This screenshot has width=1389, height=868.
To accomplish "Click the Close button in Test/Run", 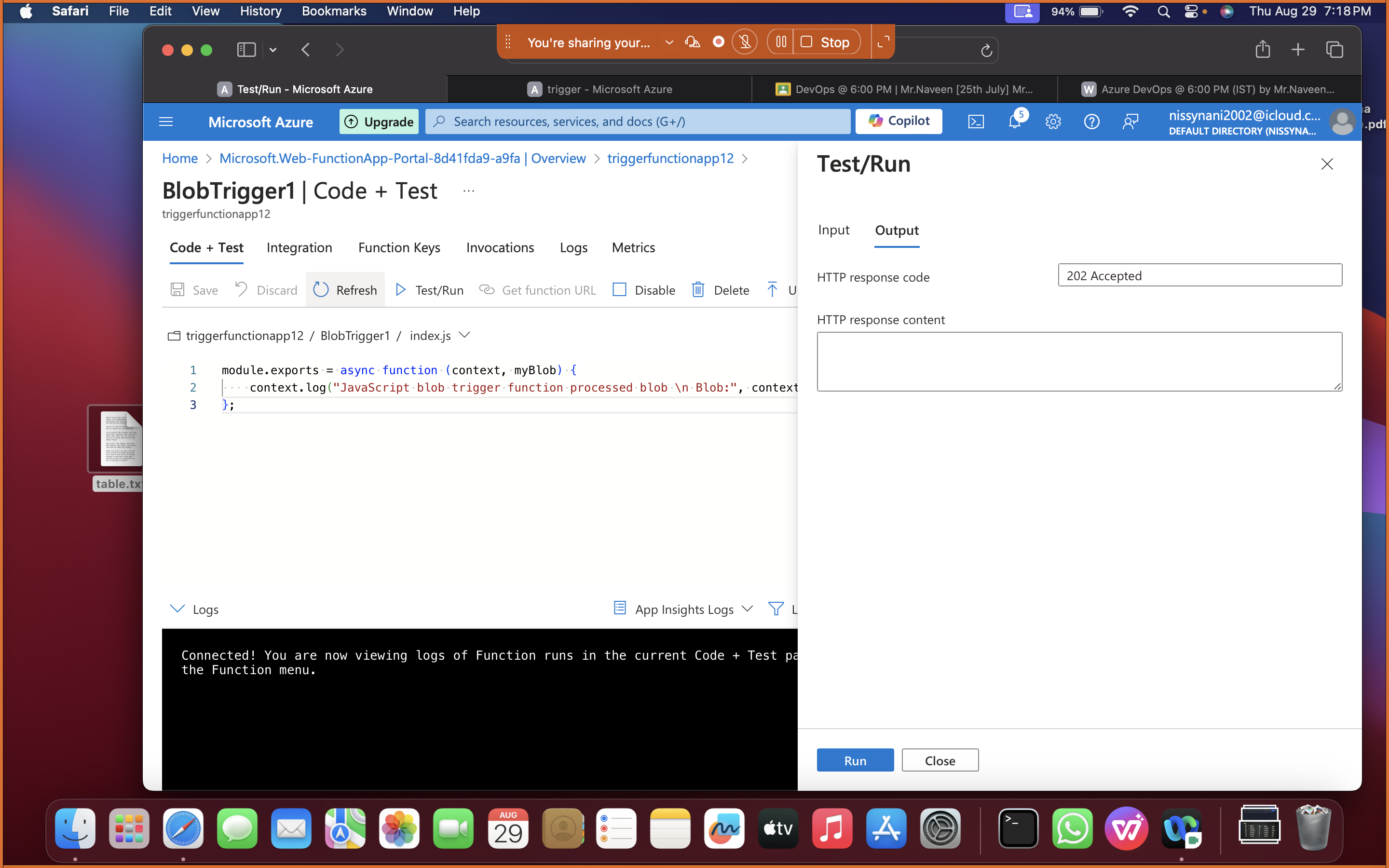I will click(940, 760).
